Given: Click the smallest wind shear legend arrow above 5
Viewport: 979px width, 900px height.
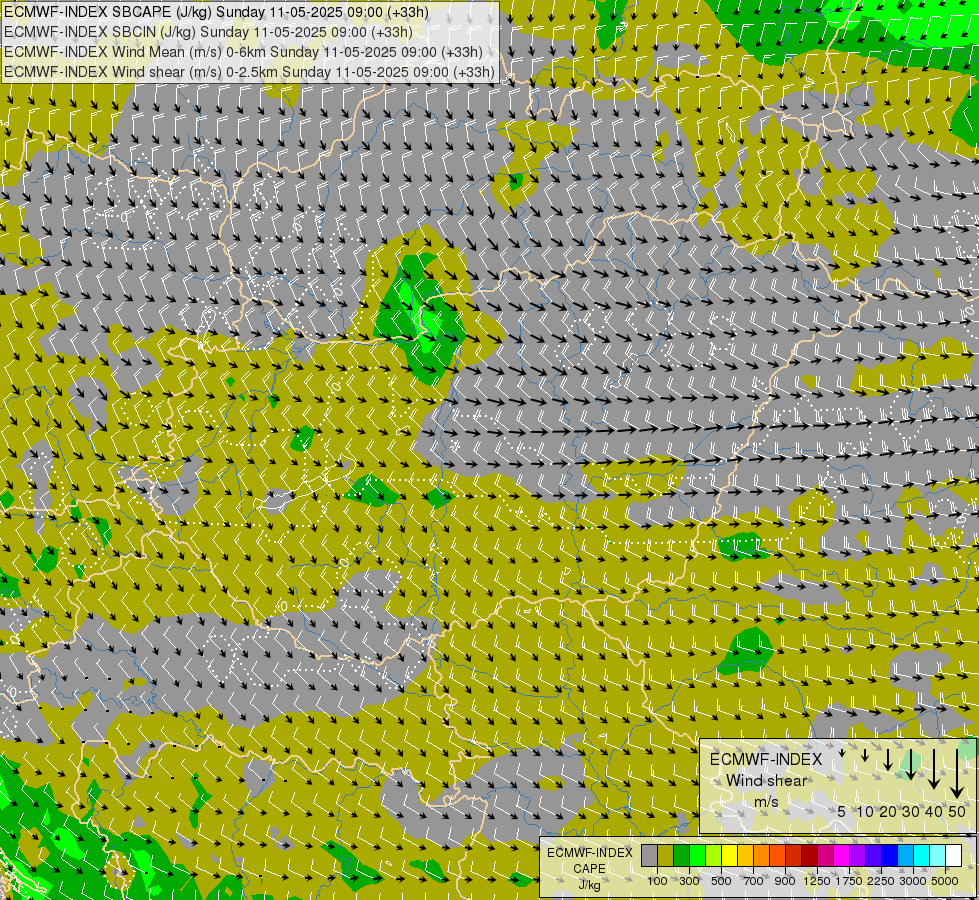Looking at the screenshot, I should coord(842,753).
